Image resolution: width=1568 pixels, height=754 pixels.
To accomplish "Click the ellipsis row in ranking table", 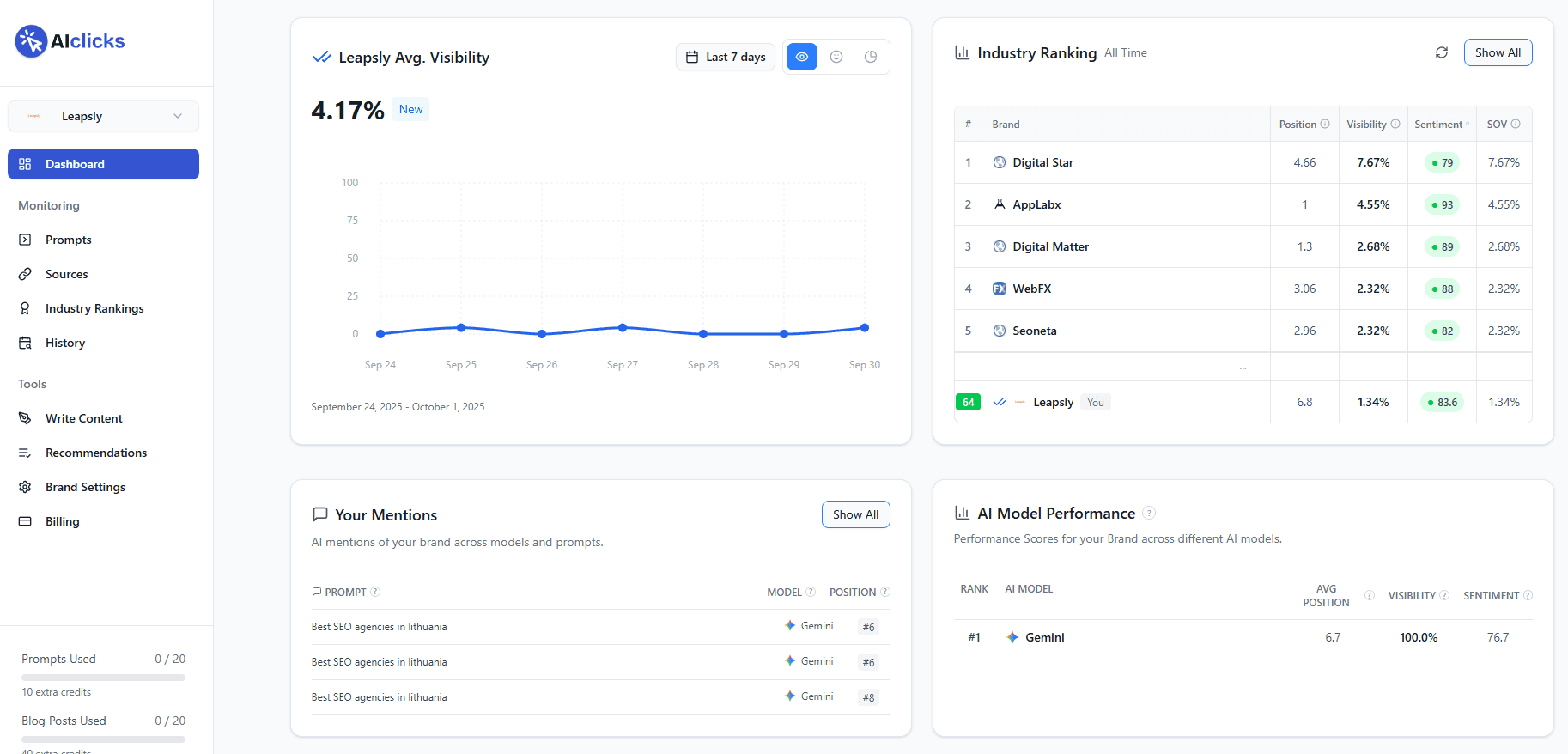I will point(1243,367).
